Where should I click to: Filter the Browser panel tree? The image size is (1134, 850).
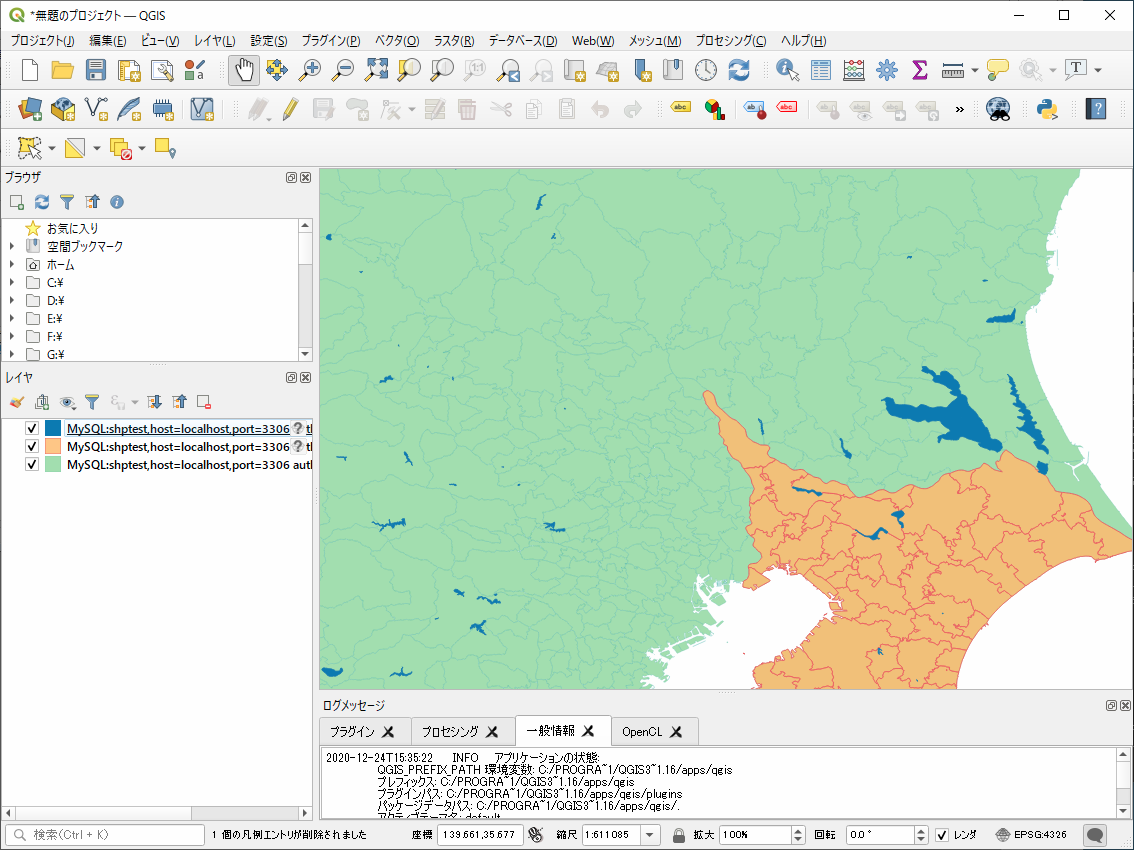coord(67,202)
